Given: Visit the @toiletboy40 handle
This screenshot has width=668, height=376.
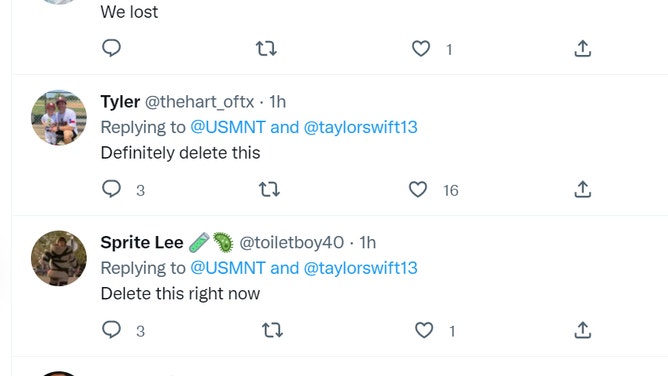Looking at the screenshot, I should [x=291, y=242].
